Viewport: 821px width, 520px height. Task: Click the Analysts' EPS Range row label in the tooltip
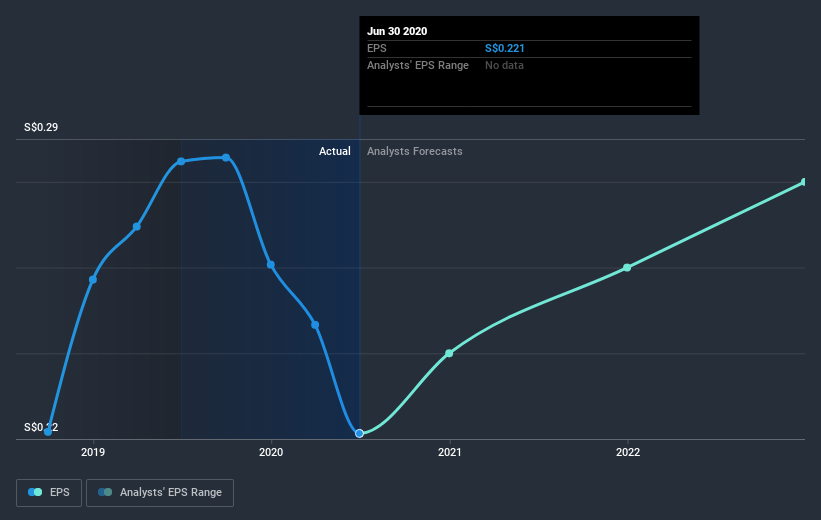(418, 65)
